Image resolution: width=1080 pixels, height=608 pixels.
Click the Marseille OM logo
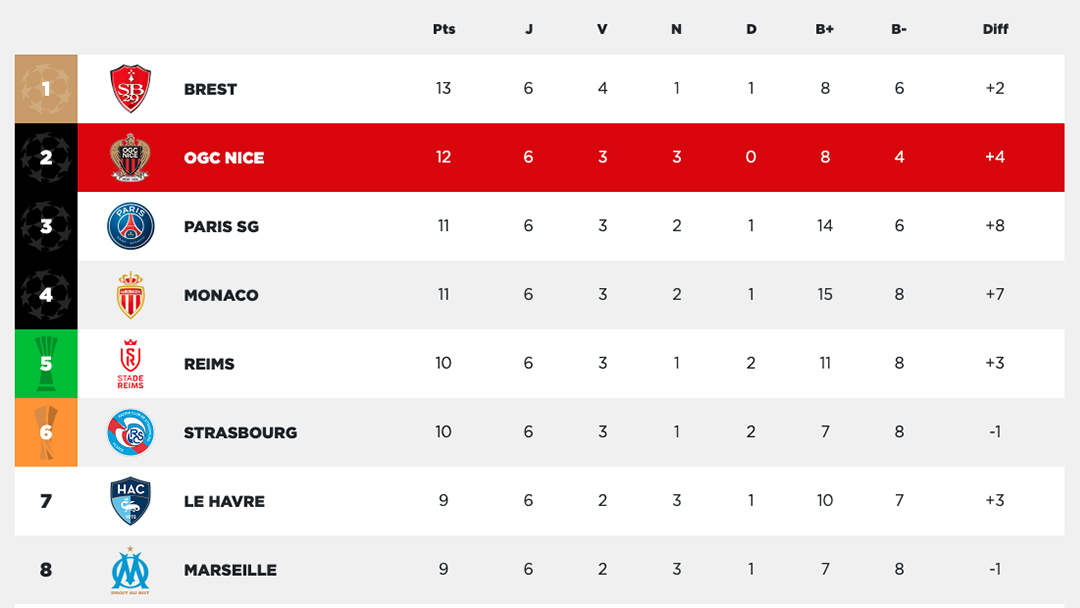(130, 570)
